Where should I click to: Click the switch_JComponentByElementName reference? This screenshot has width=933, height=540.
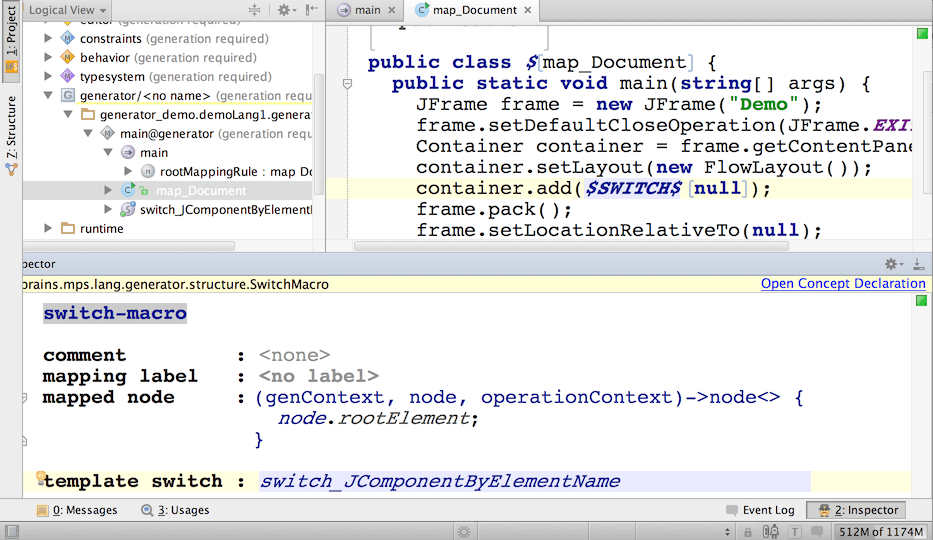click(x=440, y=481)
